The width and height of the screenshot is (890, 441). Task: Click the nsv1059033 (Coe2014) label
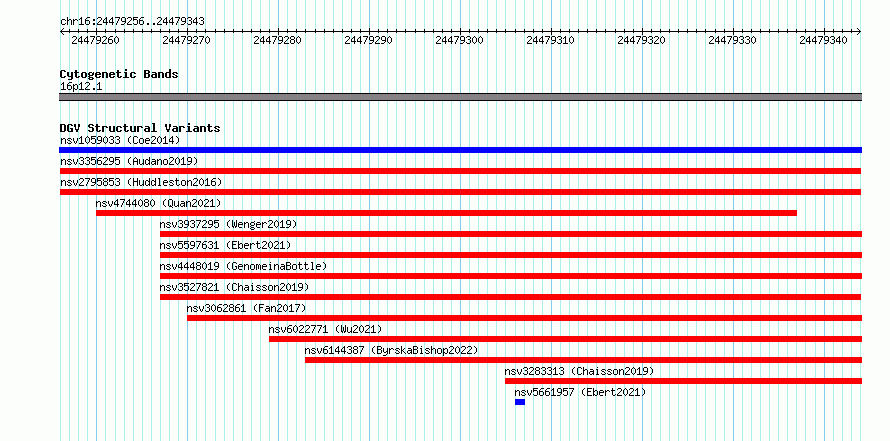point(120,140)
